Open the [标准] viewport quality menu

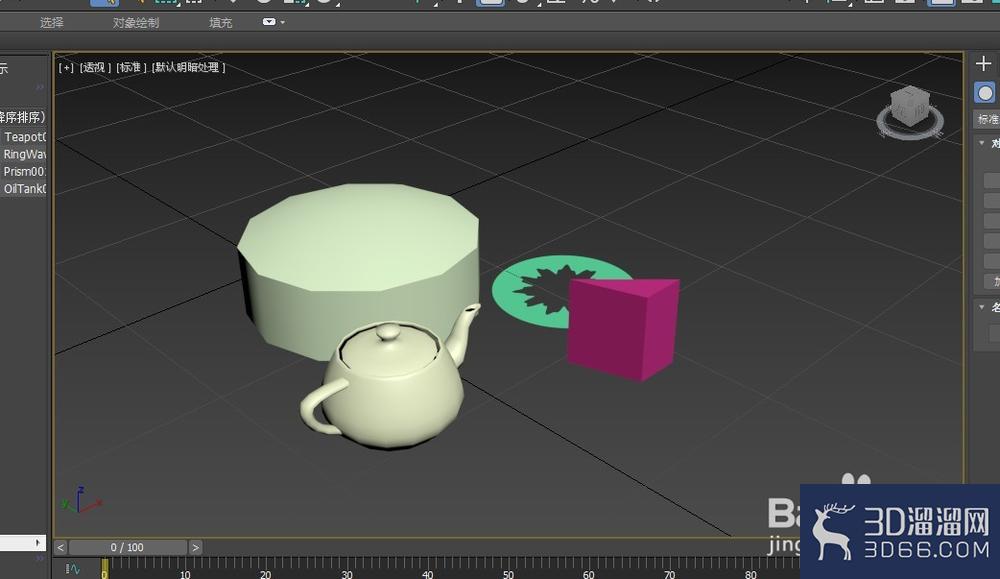pyautogui.click(x=131, y=68)
